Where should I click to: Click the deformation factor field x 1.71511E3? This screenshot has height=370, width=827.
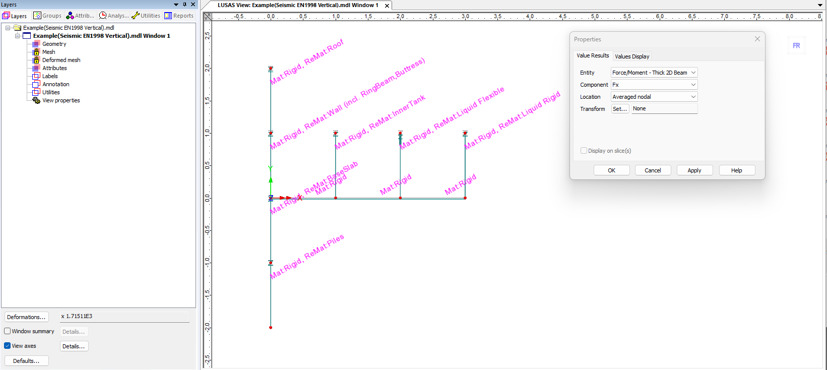tap(123, 316)
